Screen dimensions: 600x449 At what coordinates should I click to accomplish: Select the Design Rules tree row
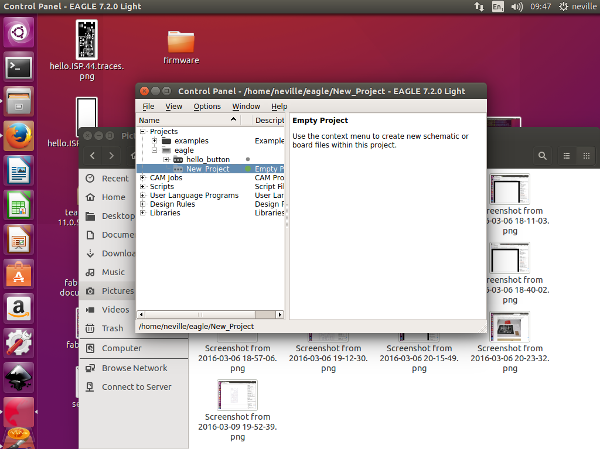click(210, 204)
